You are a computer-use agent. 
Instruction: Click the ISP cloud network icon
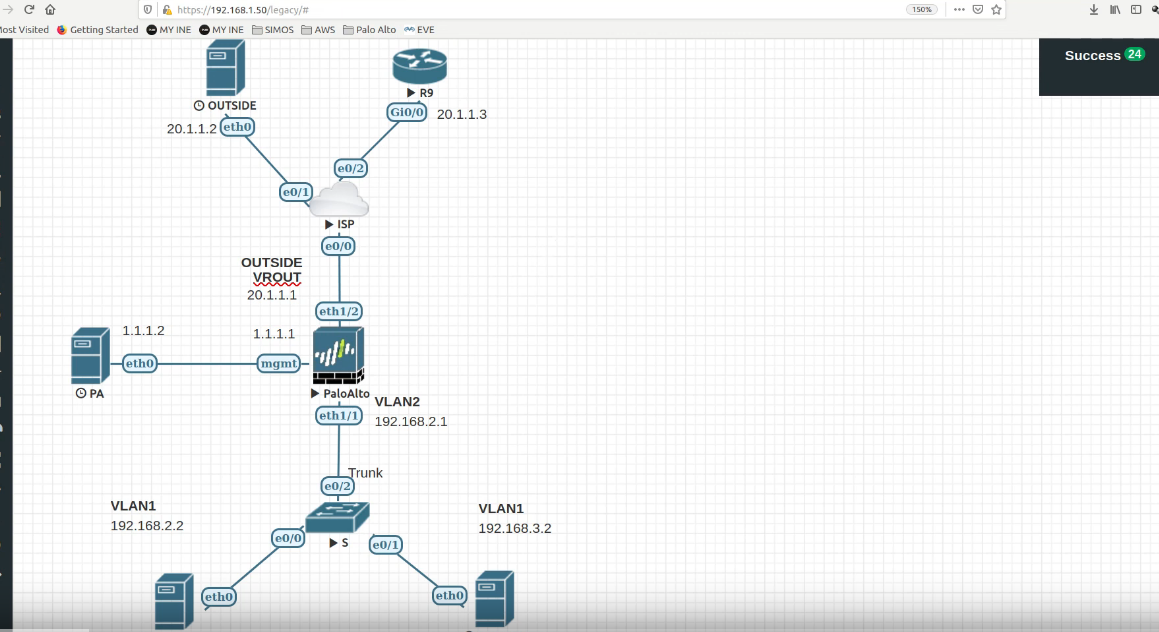click(339, 203)
